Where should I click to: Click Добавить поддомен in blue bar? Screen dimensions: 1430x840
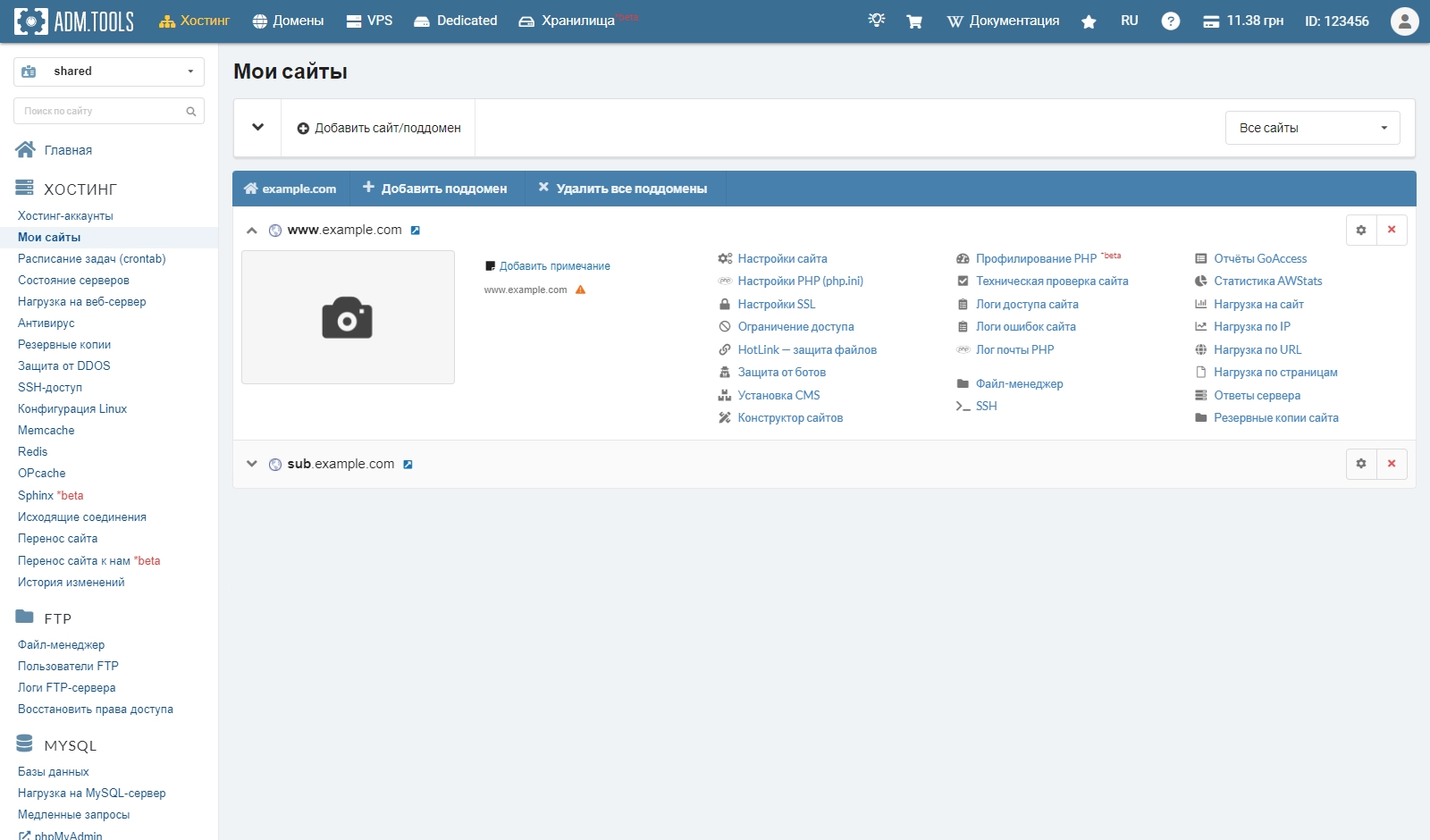(435, 189)
